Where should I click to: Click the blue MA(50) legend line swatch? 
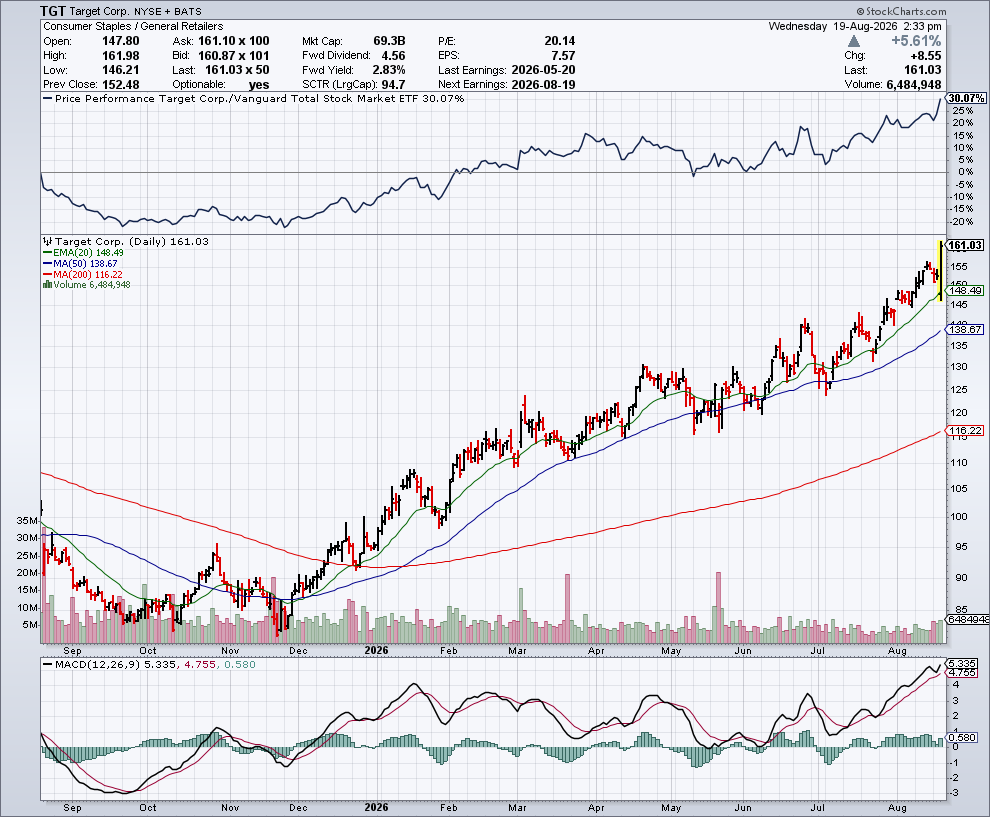47,263
